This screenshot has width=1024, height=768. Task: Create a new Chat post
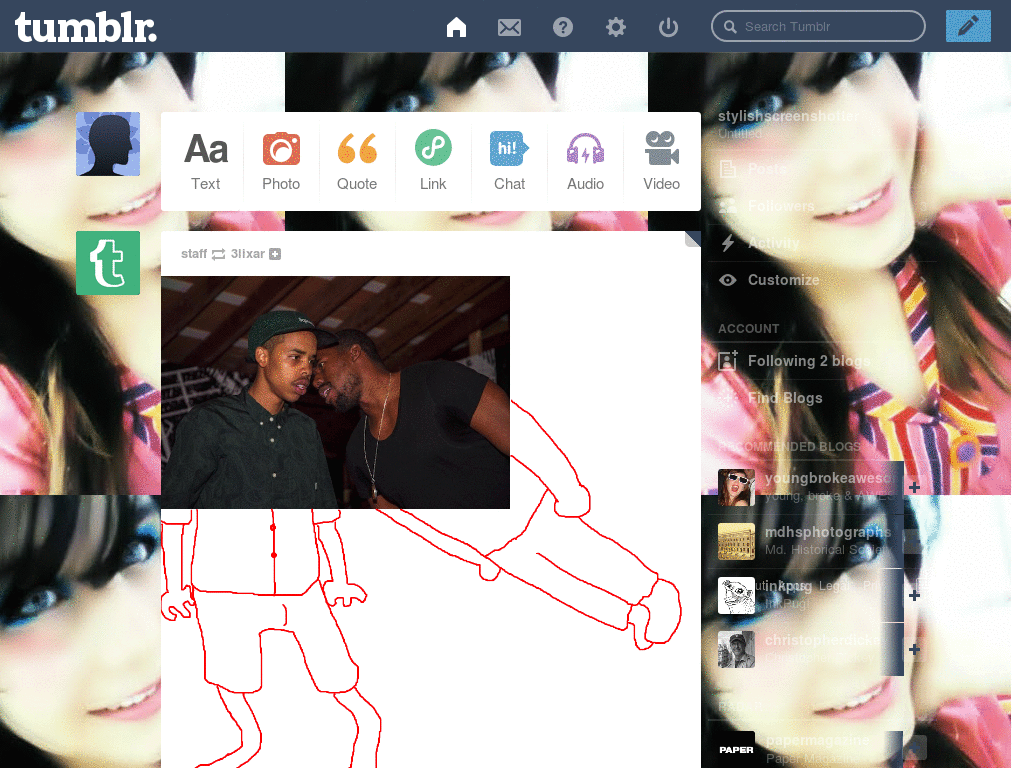click(x=509, y=161)
